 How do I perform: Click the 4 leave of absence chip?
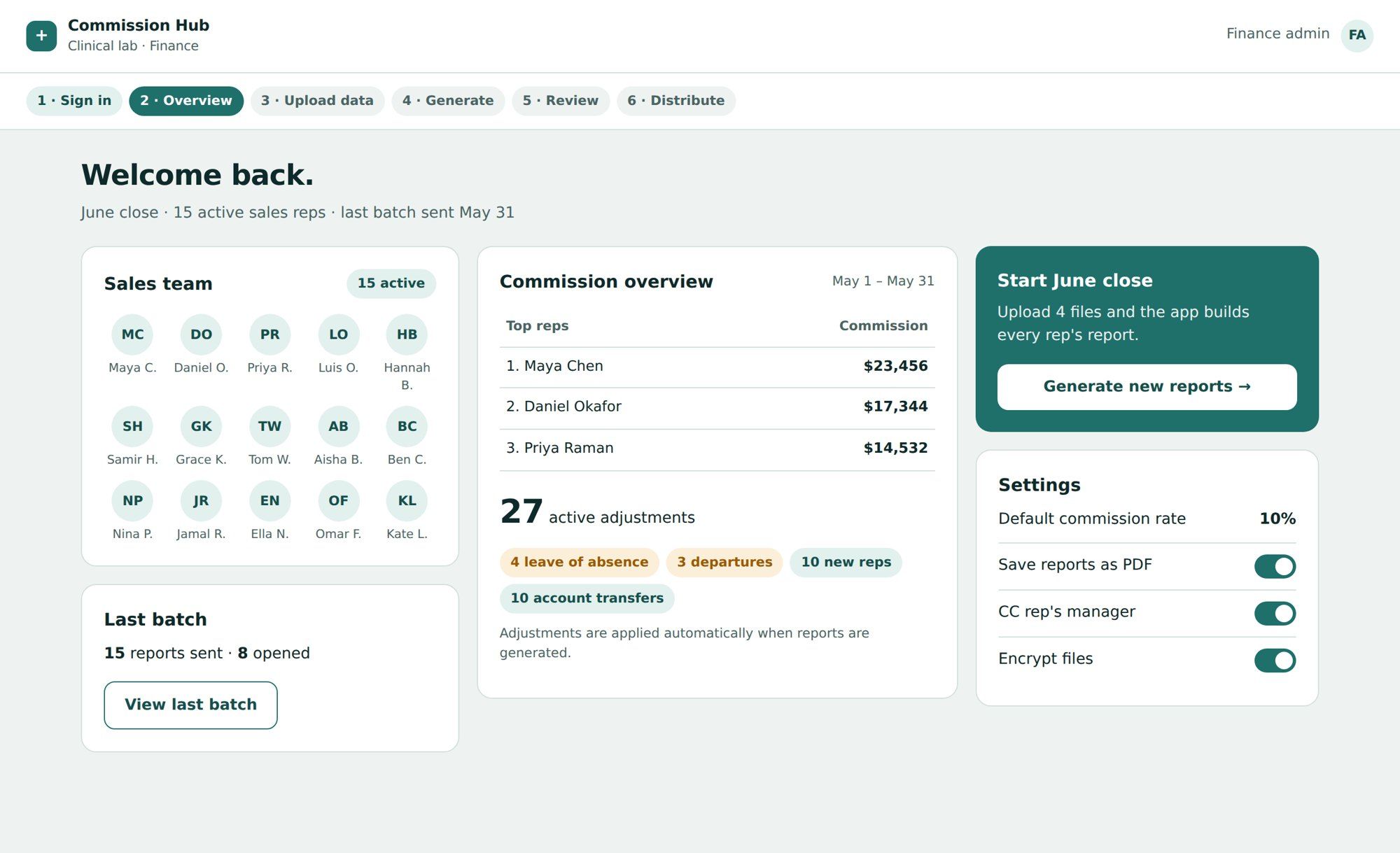coord(579,562)
